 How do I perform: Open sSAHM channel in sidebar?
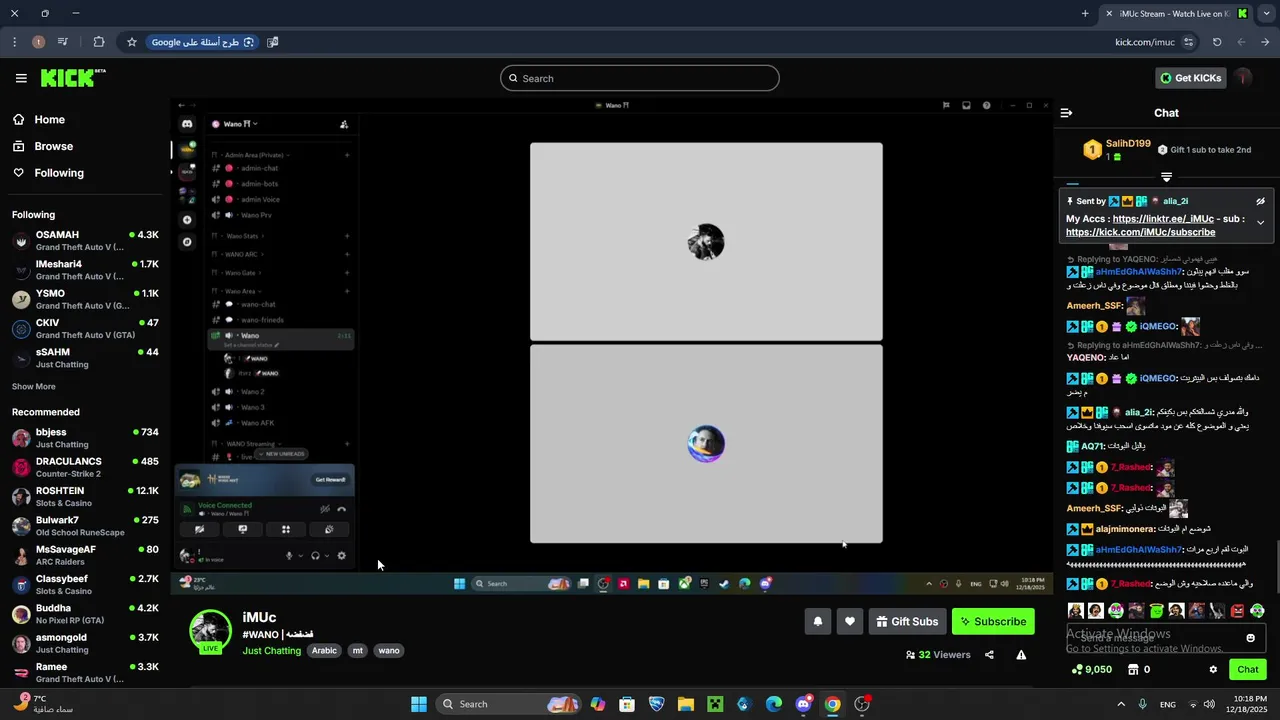coord(85,358)
